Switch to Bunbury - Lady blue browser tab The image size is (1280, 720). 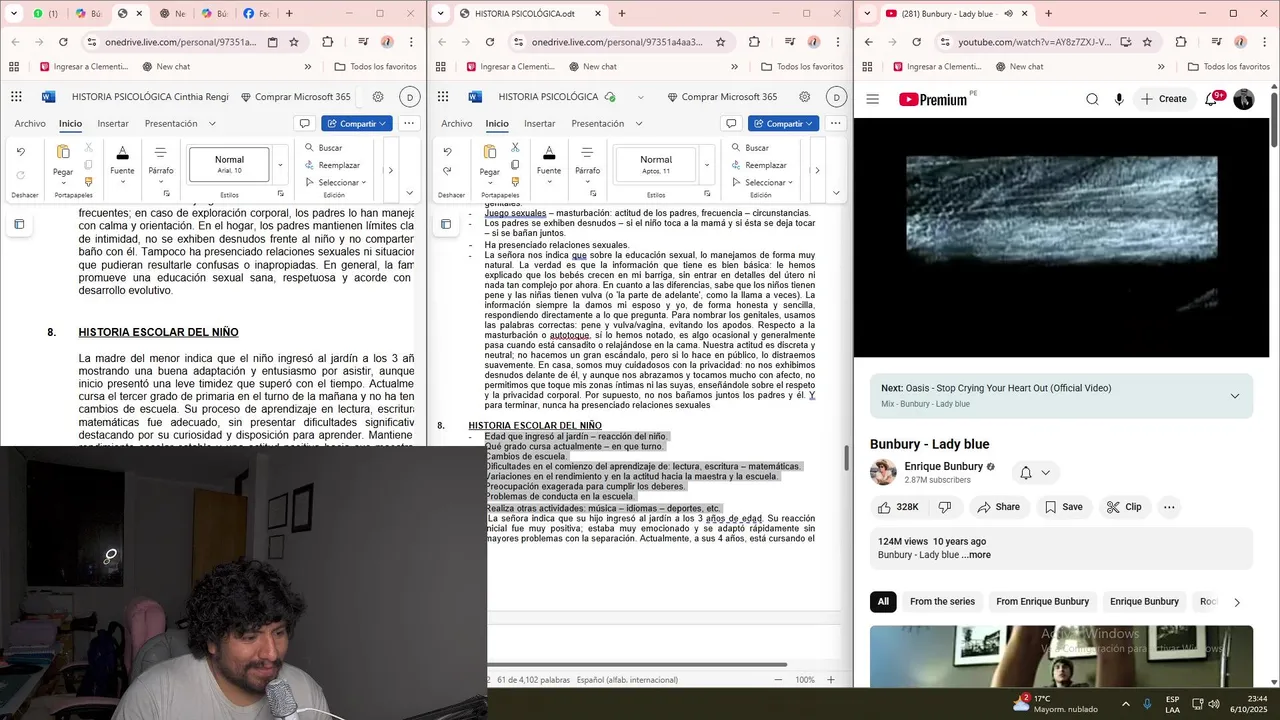pos(948,14)
